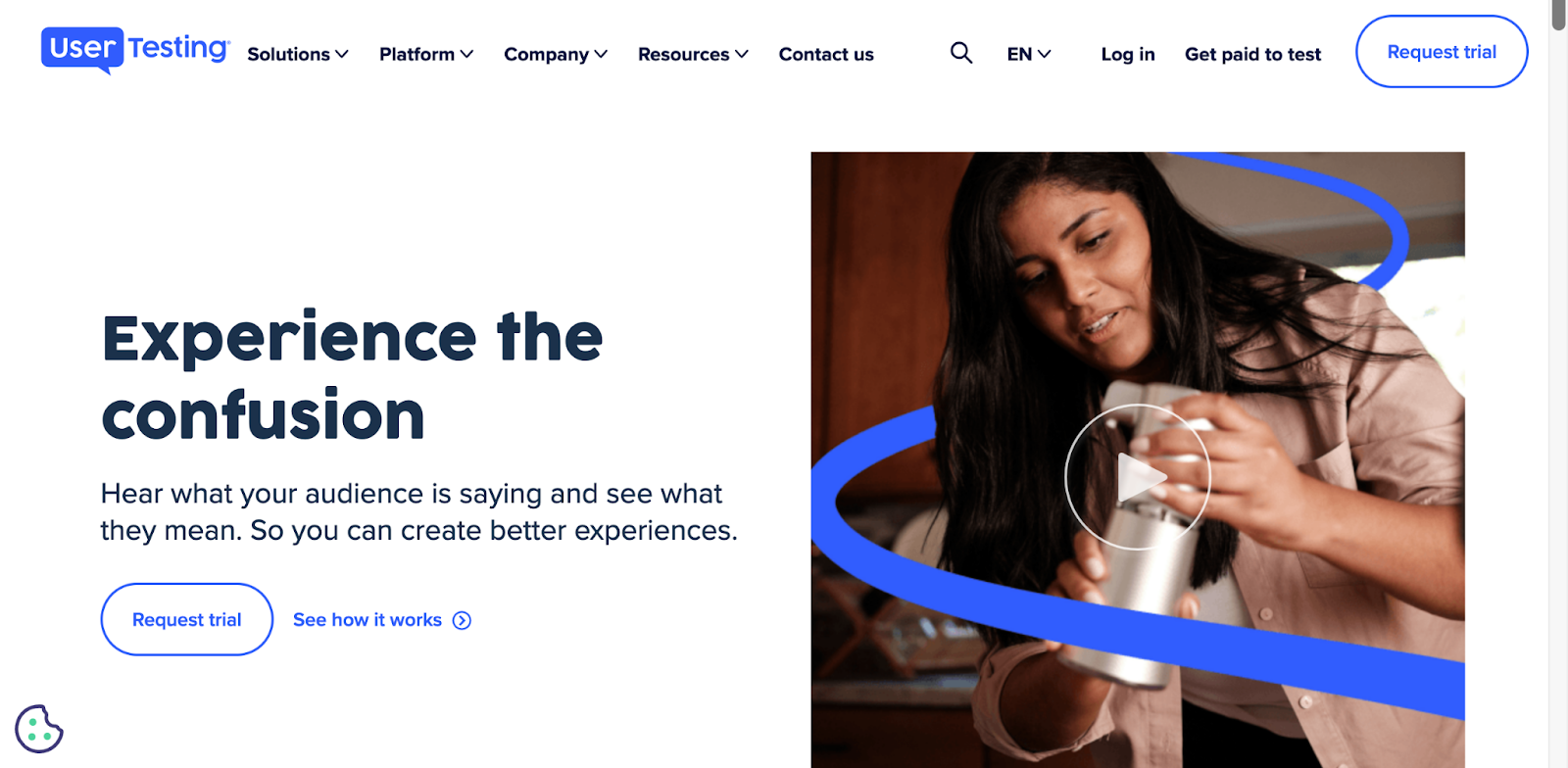Open cookie preferences icon
This screenshot has height=768, width=1568.
point(39,729)
